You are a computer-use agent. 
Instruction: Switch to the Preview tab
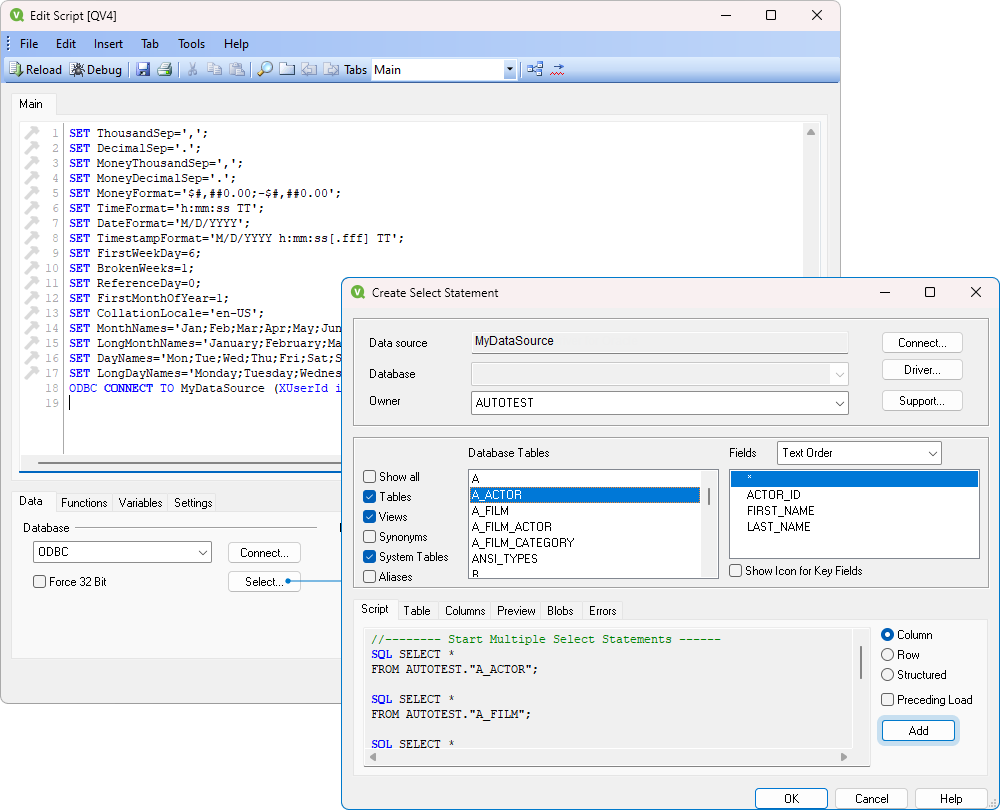(515, 610)
